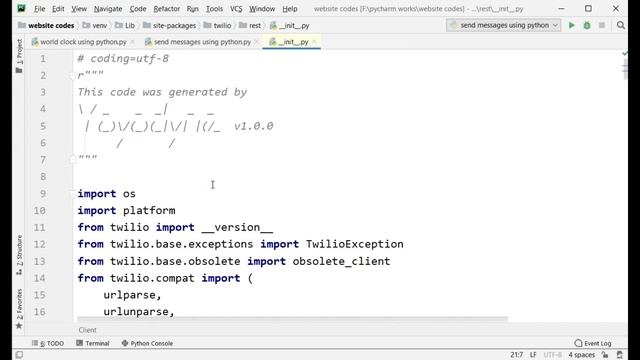640x360 pixels.
Task: Open the View menu
Action: pos(79,9)
